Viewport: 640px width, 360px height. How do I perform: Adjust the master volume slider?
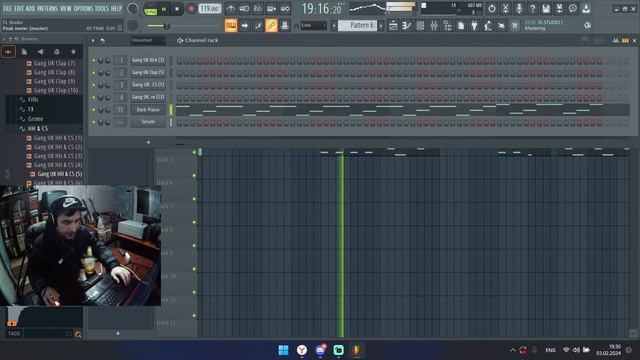(x=166, y=26)
